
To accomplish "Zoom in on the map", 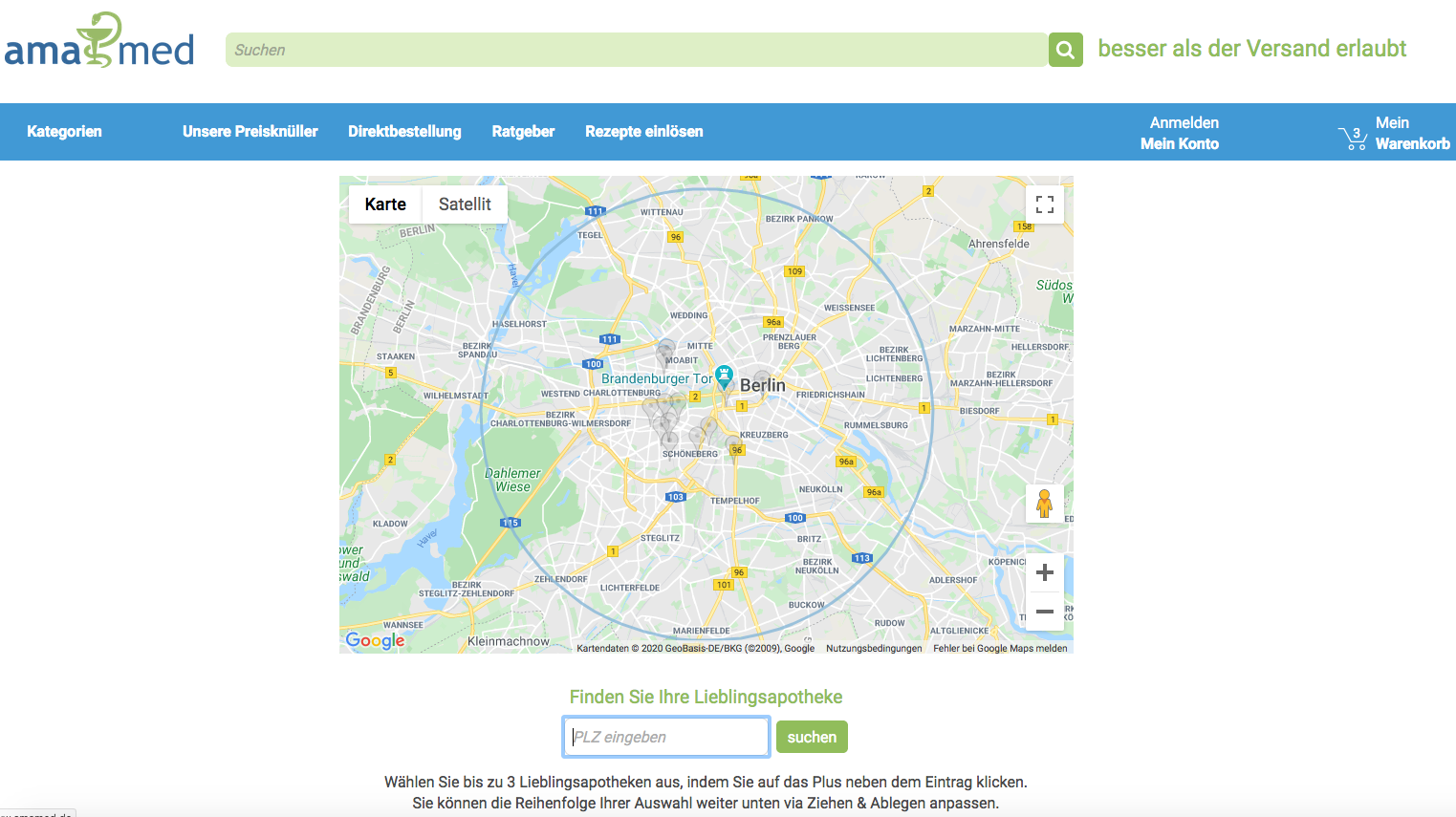I will (x=1045, y=572).
